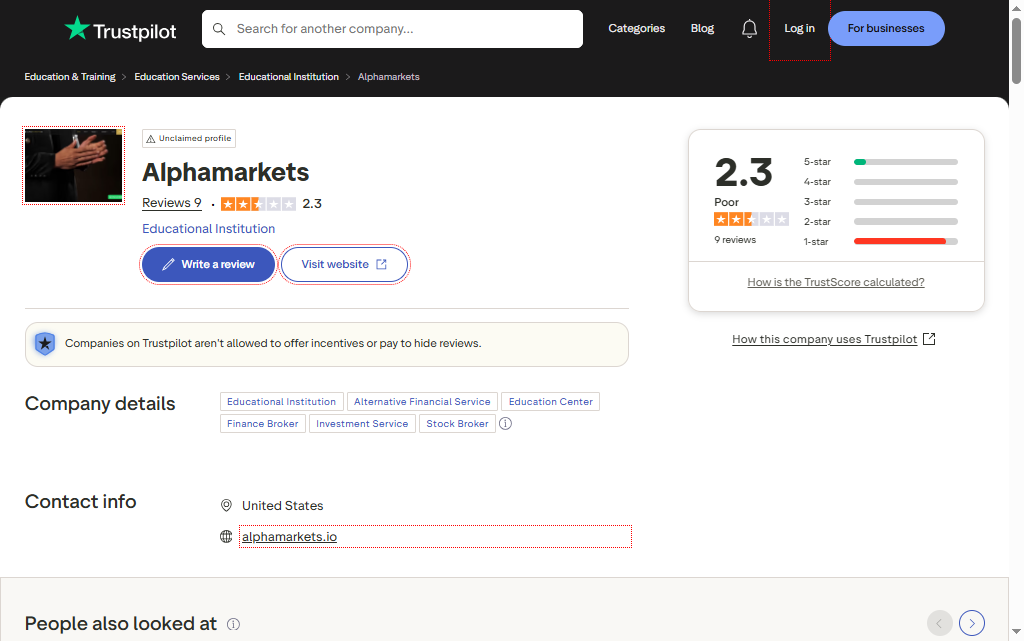Go to Educational Institution breadcrumb
This screenshot has height=641, width=1024.
point(289,77)
